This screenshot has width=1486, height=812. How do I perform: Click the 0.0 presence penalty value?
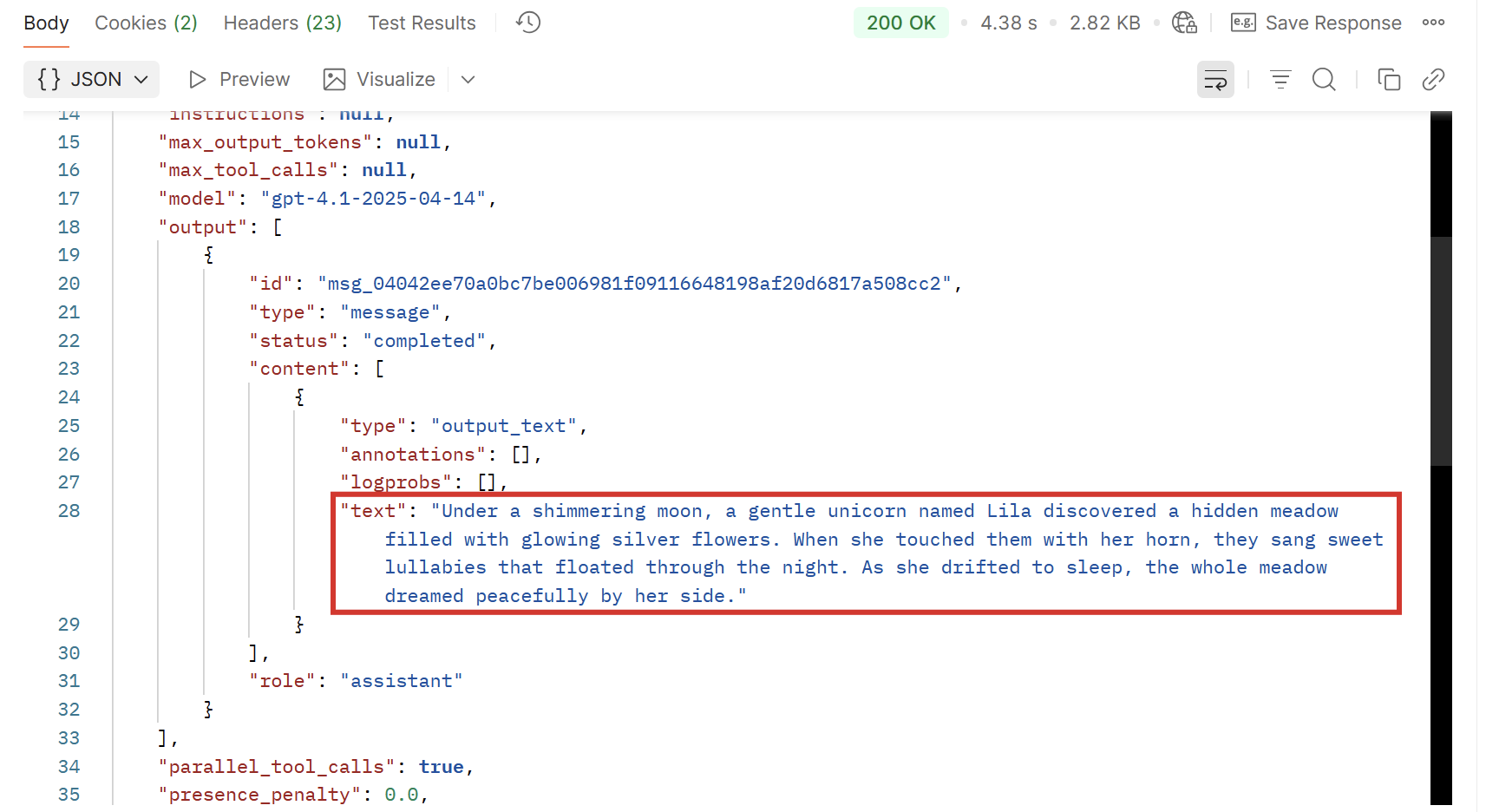point(402,795)
